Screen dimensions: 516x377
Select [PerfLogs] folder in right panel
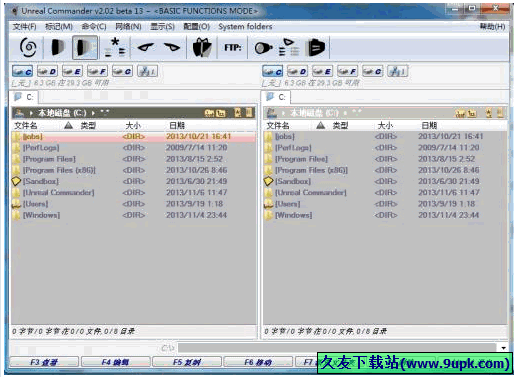click(x=385, y=147)
